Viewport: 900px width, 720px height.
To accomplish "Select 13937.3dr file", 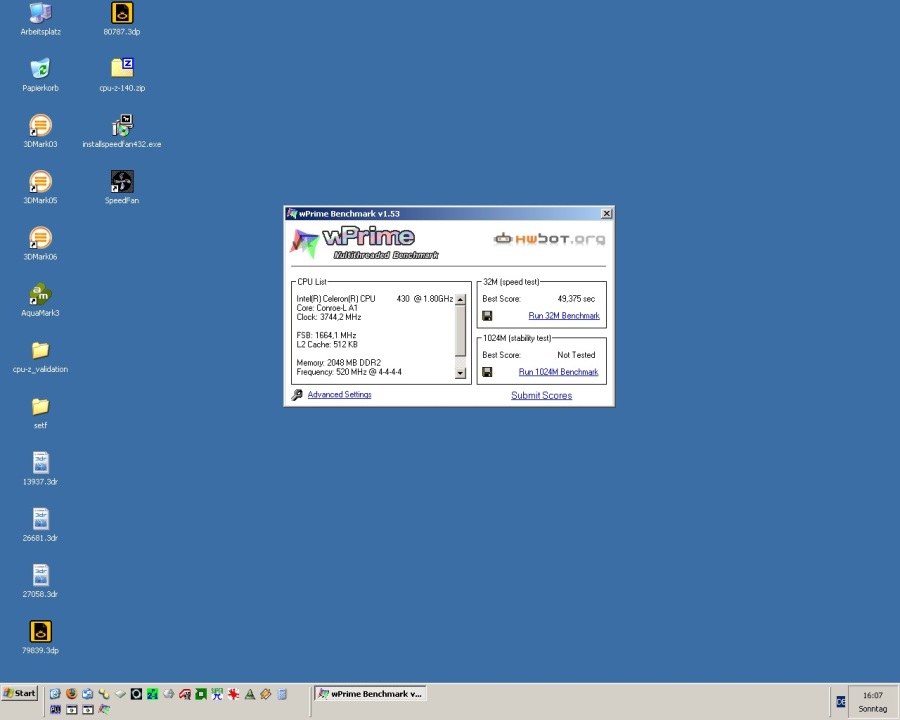I will click(40, 469).
